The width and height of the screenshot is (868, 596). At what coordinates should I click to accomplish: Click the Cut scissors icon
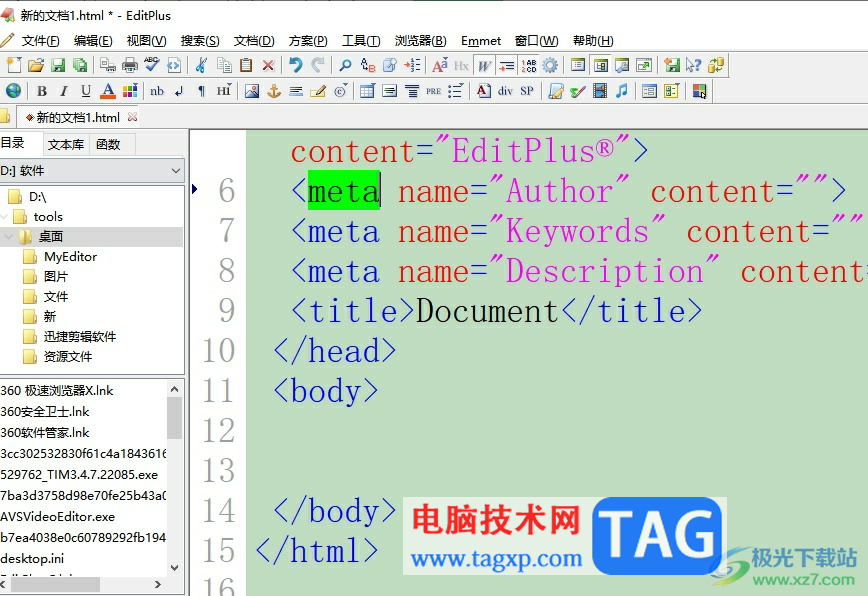point(202,65)
